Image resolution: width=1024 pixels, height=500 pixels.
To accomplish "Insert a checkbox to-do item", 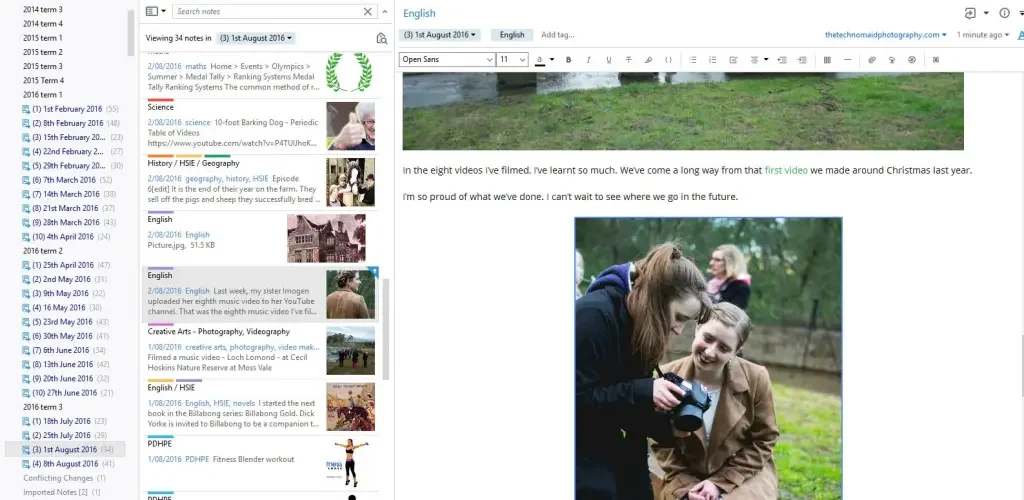I will click(733, 59).
